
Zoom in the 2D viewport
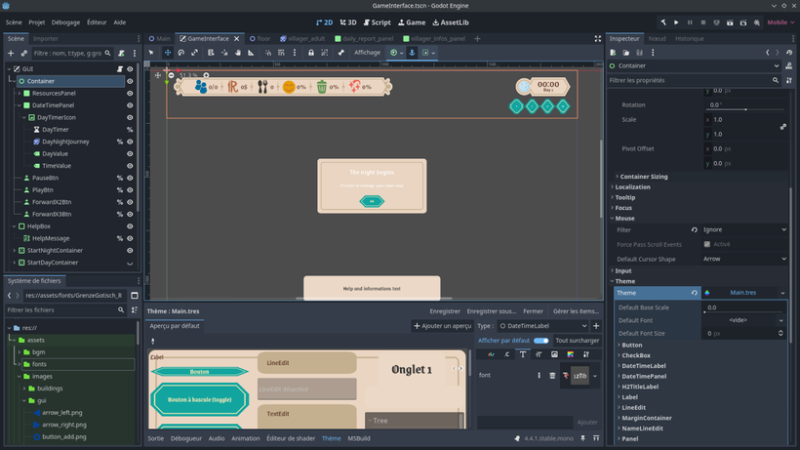click(206, 75)
